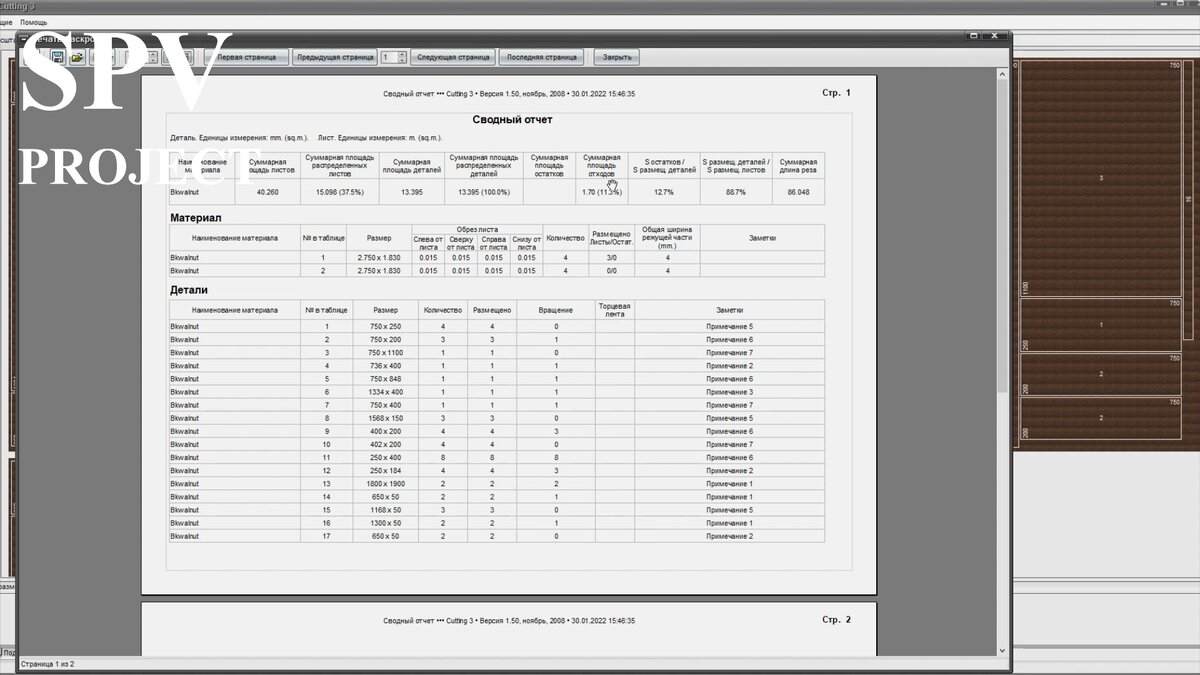The height and width of the screenshot is (675, 1200).
Task: Jump to Последняя страница
Action: click(541, 57)
